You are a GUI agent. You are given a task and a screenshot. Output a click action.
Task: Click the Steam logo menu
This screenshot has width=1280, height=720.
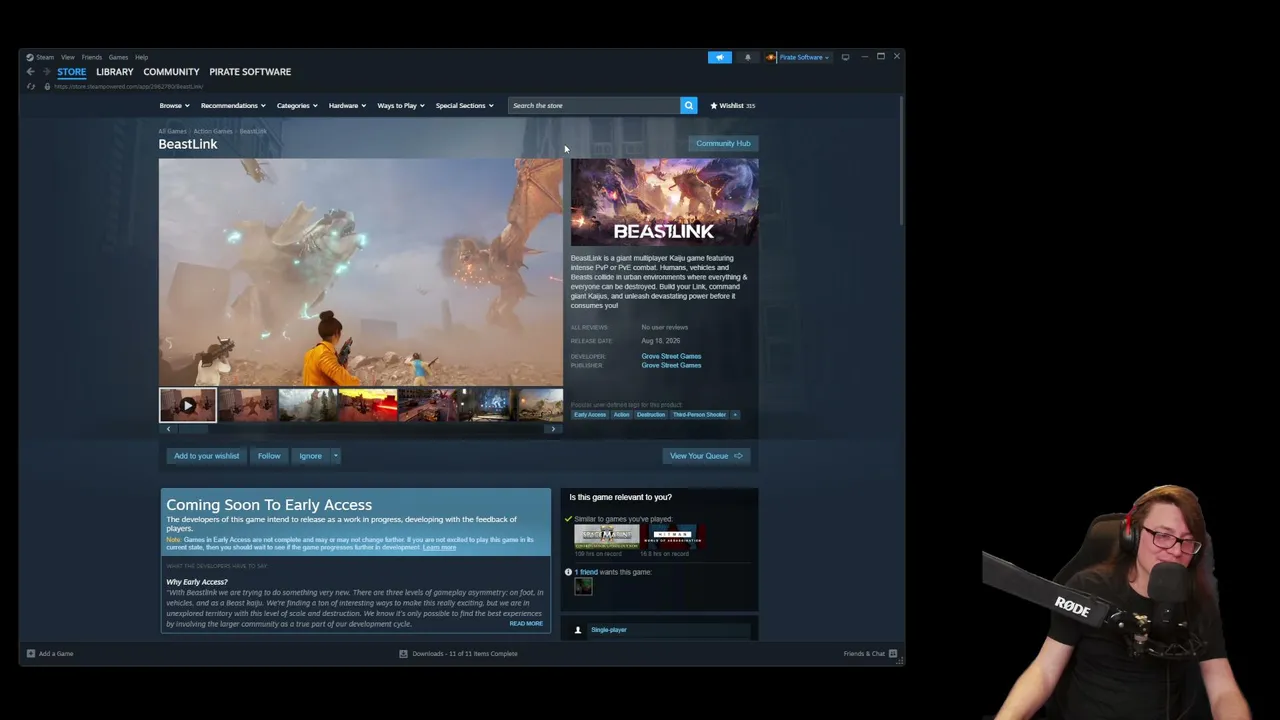pyautogui.click(x=40, y=57)
